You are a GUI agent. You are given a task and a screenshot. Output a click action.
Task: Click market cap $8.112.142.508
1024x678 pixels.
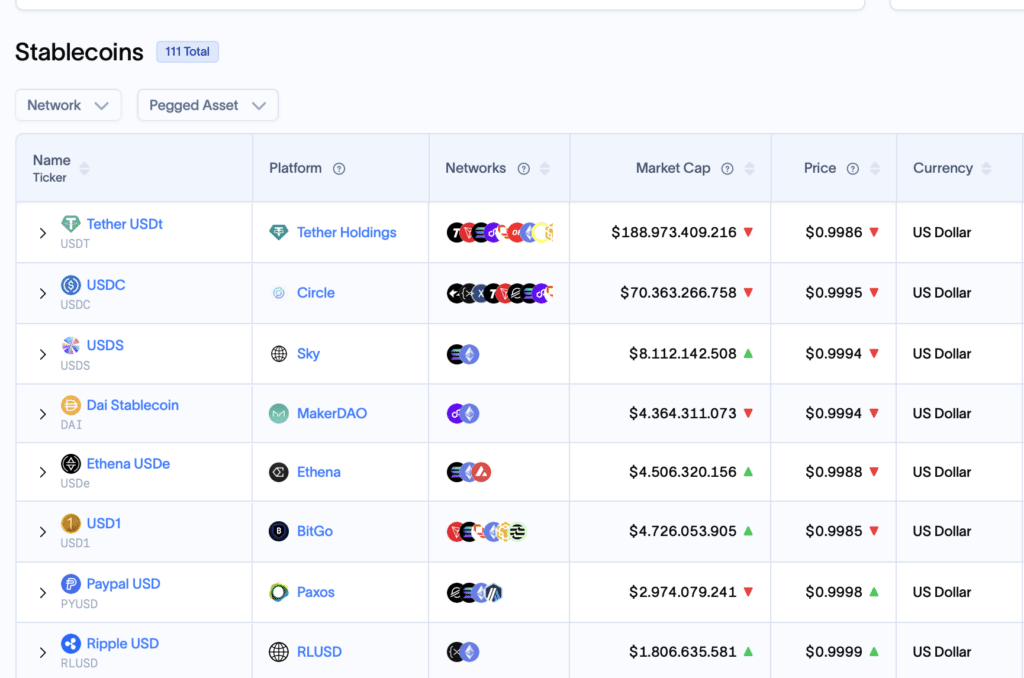pyautogui.click(x=683, y=353)
